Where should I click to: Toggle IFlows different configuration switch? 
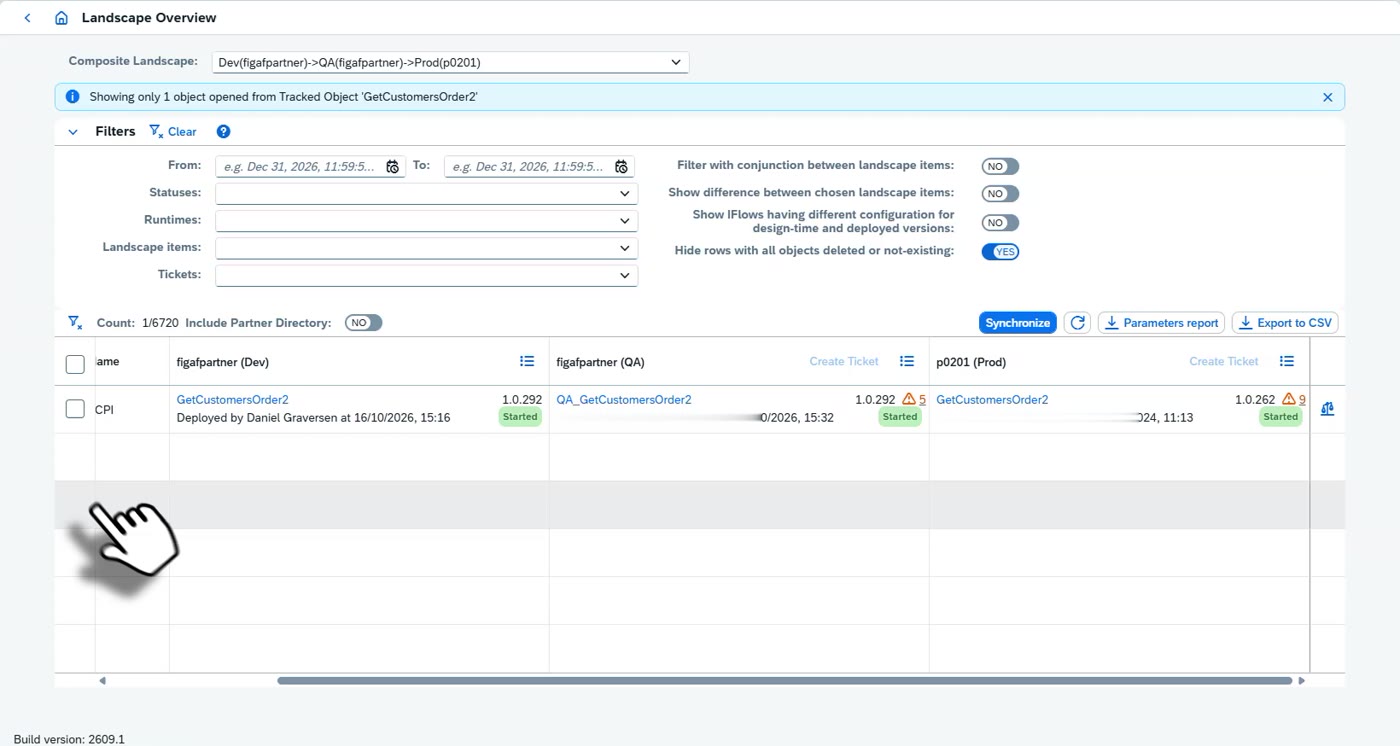tap(1000, 223)
